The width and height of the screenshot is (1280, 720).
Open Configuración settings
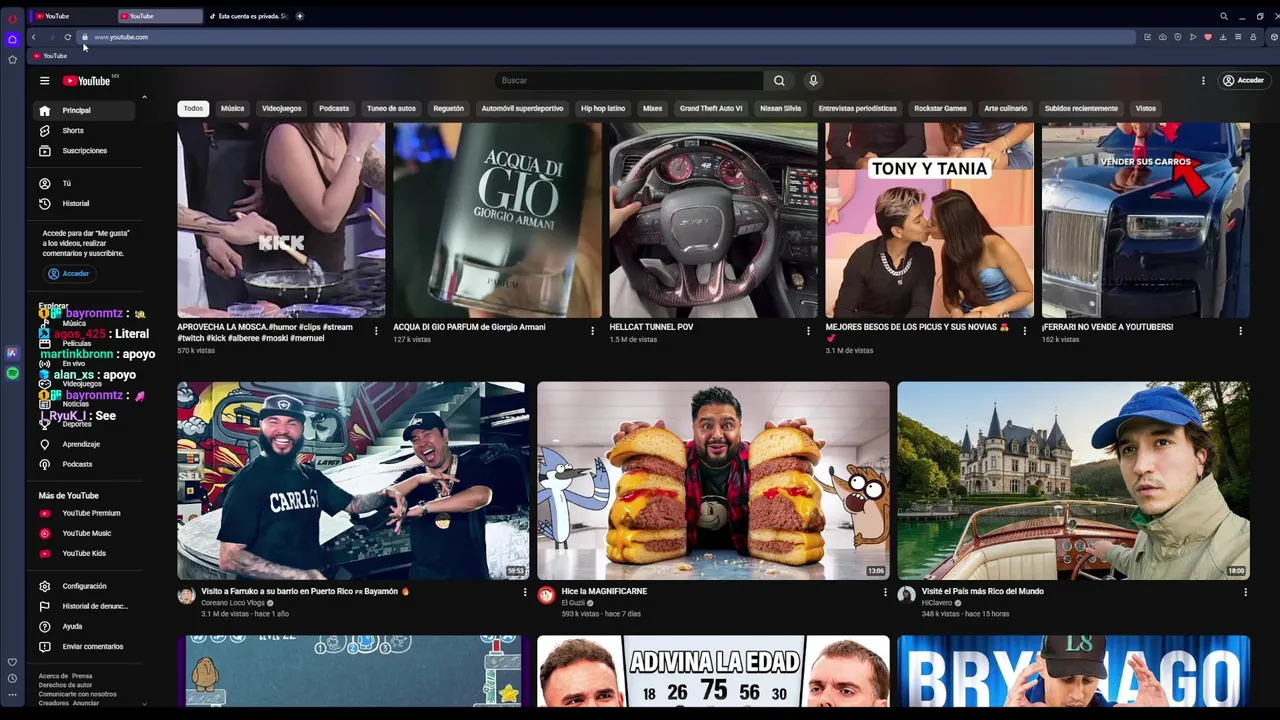coord(84,586)
